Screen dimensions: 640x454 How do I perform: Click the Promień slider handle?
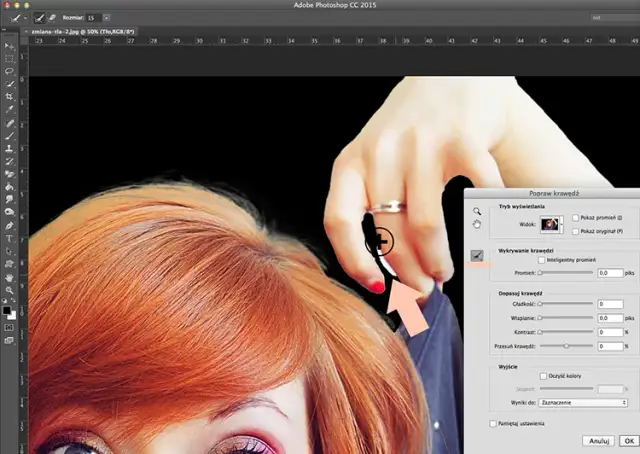point(540,273)
